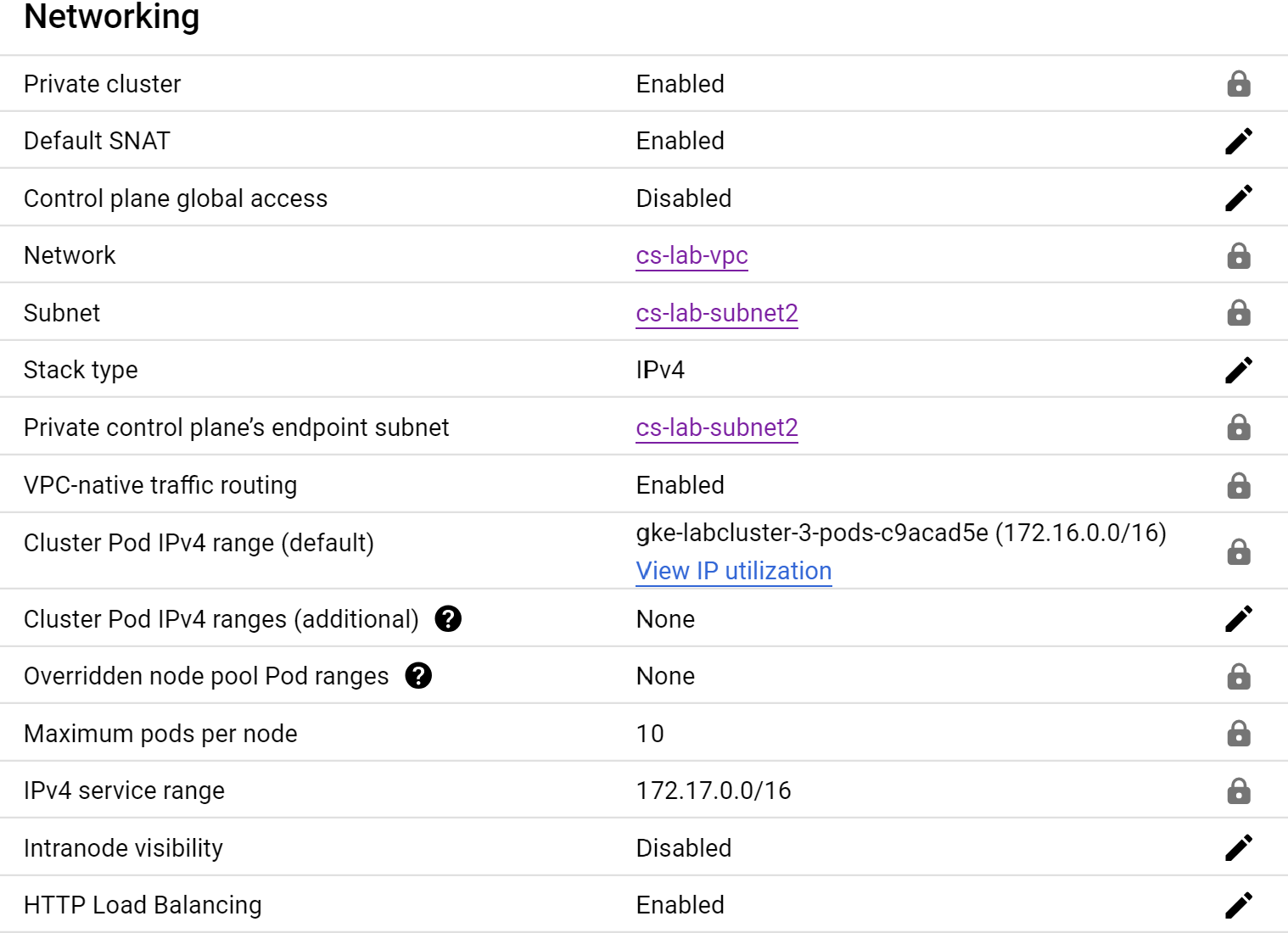Viewport: 1288px width, 933px height.
Task: Click lock icon beside Subnet row
Action: (x=1239, y=313)
